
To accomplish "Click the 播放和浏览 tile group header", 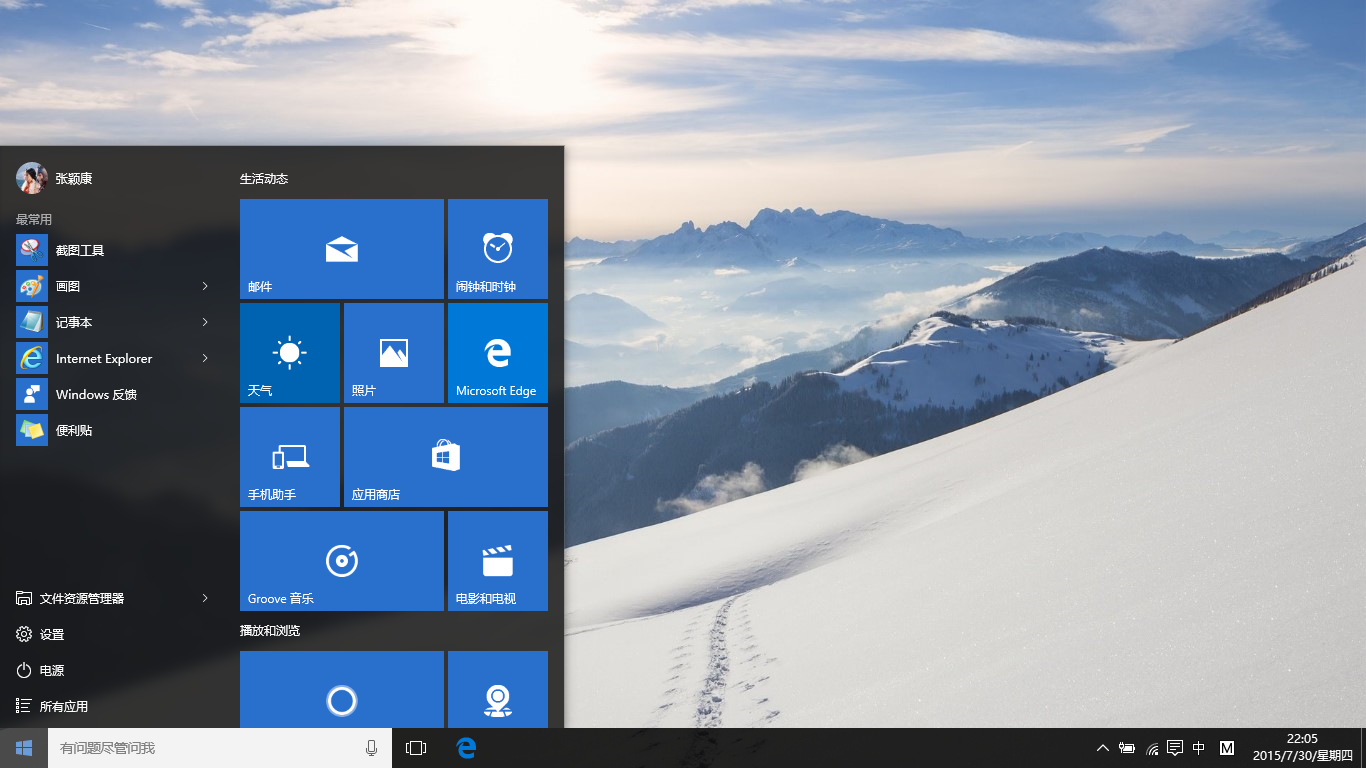I will pos(270,631).
